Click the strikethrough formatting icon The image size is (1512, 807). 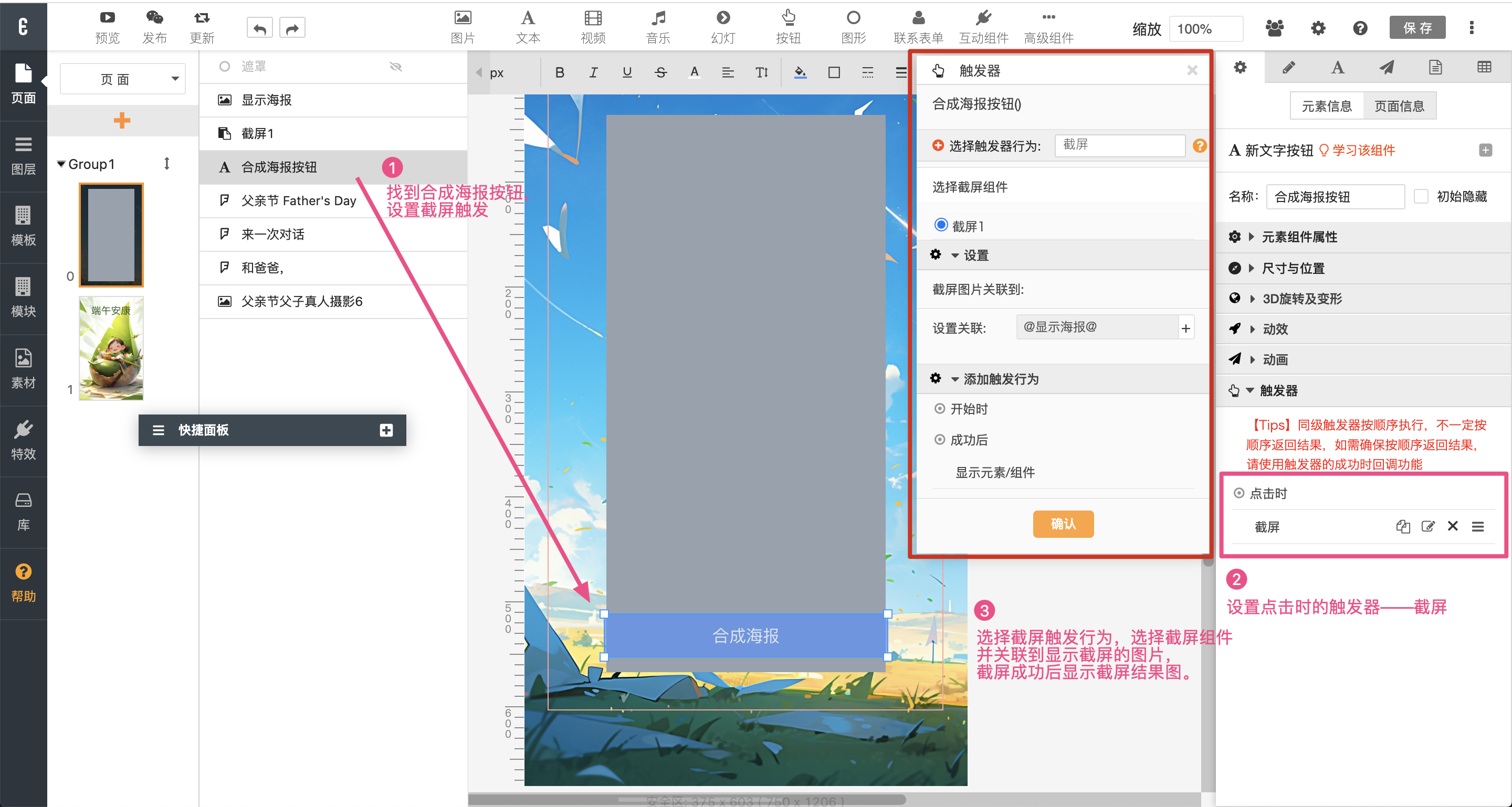coord(660,72)
